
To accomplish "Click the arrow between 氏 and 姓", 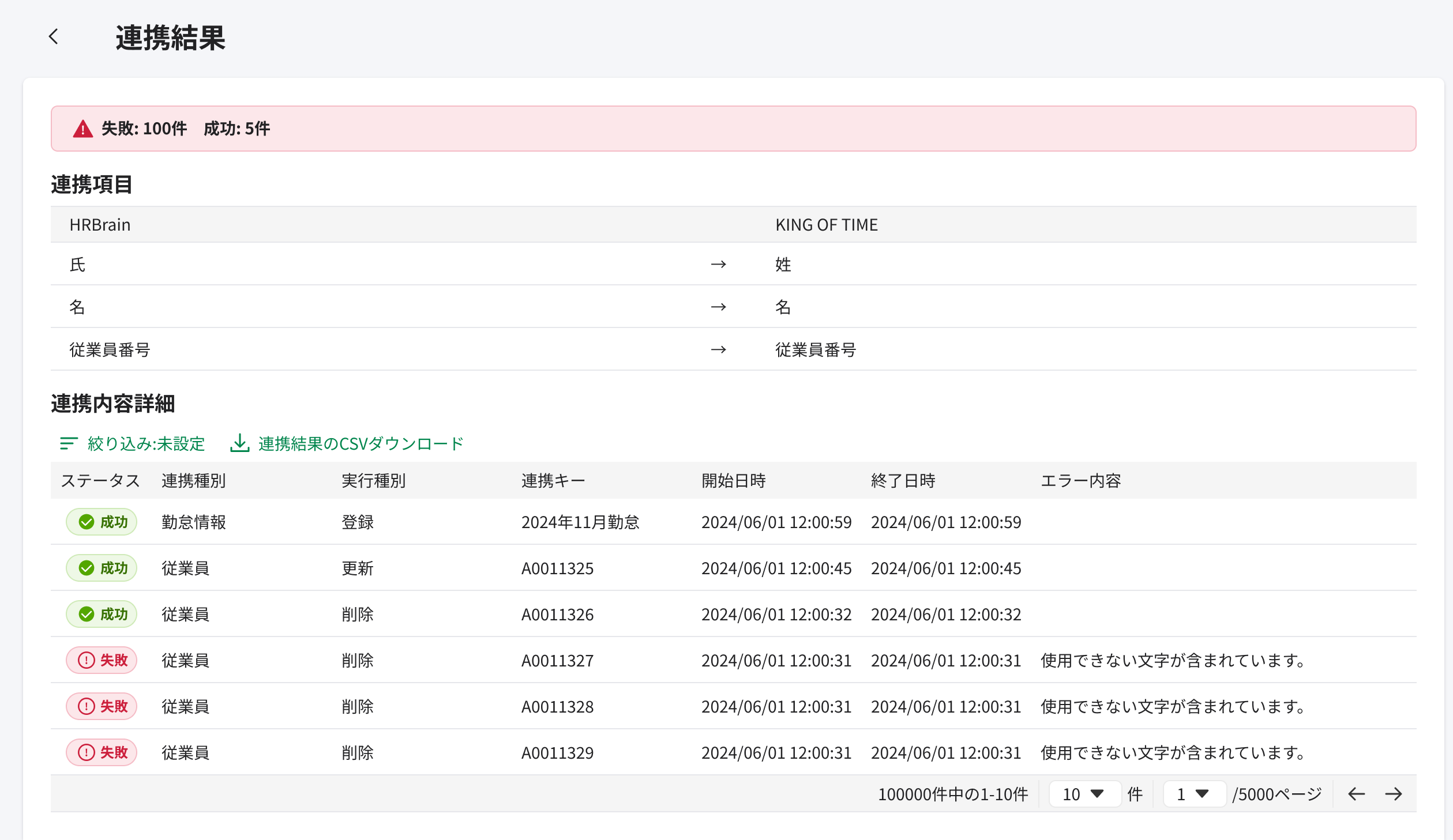I will click(718, 265).
